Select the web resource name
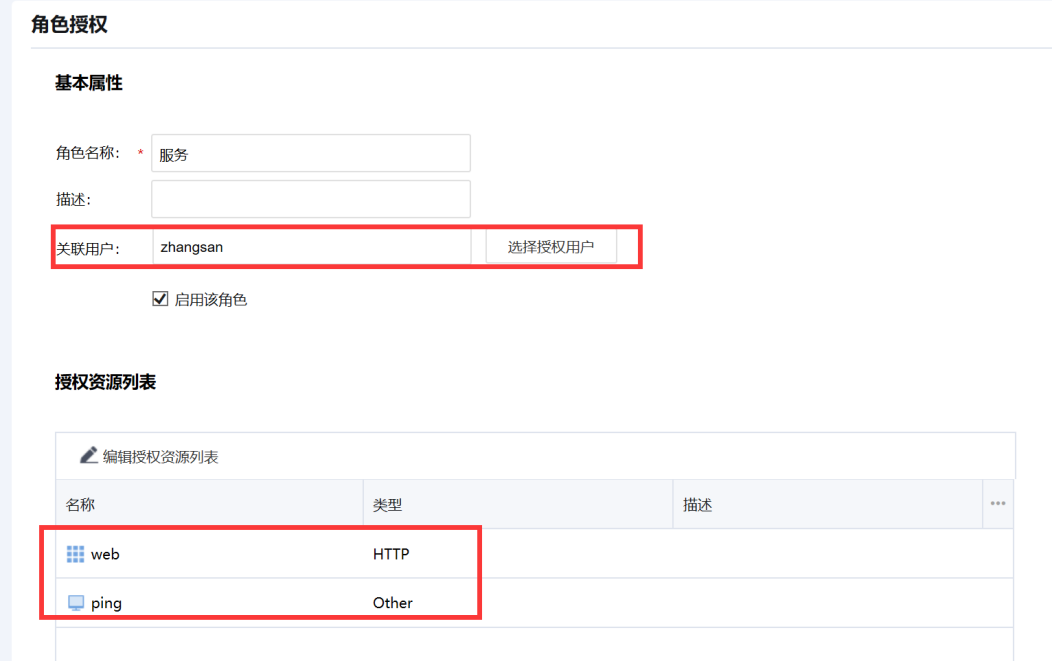1052x661 pixels. click(x=105, y=554)
